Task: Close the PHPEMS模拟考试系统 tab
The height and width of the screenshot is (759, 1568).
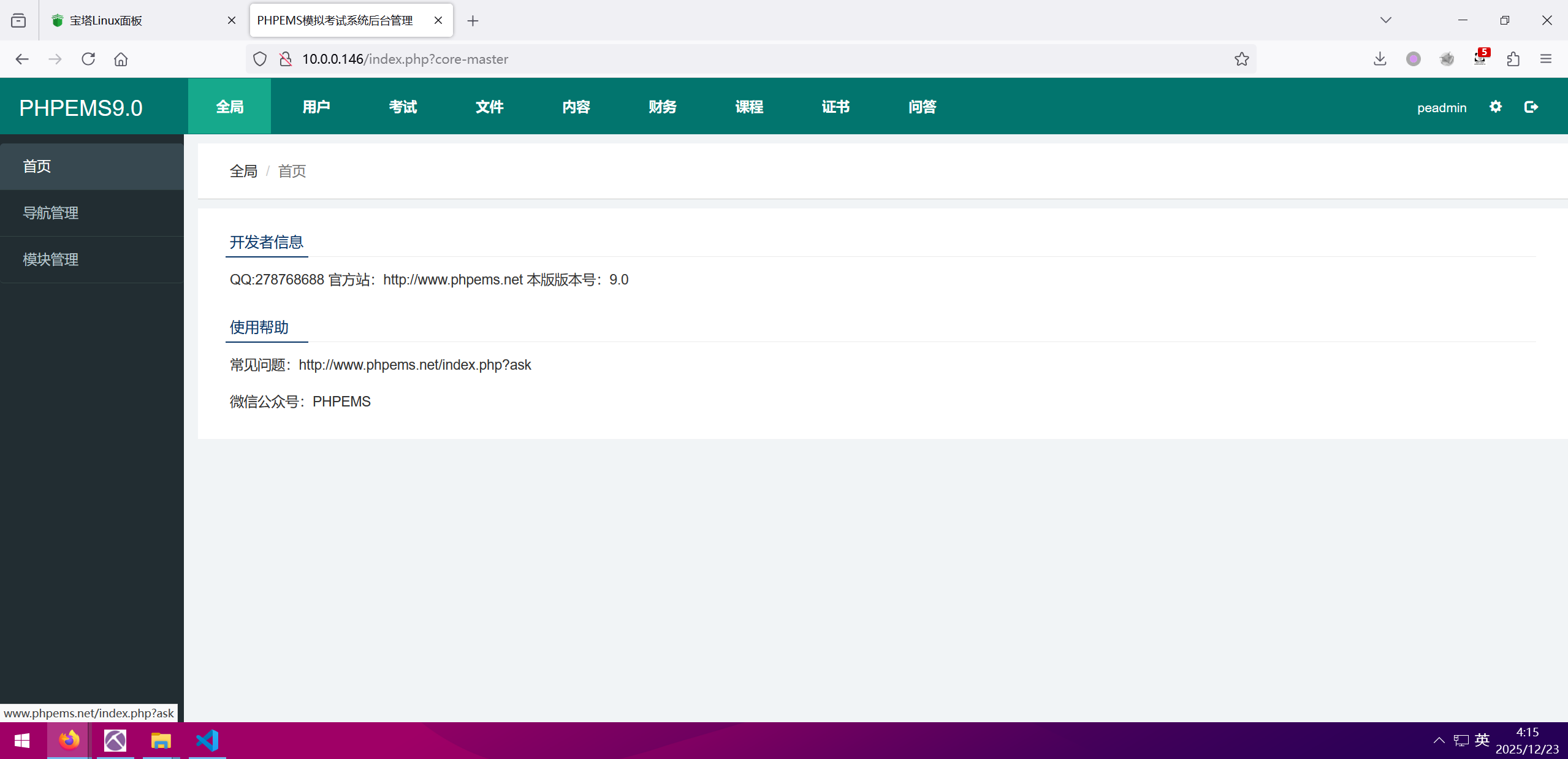Action: click(x=438, y=20)
